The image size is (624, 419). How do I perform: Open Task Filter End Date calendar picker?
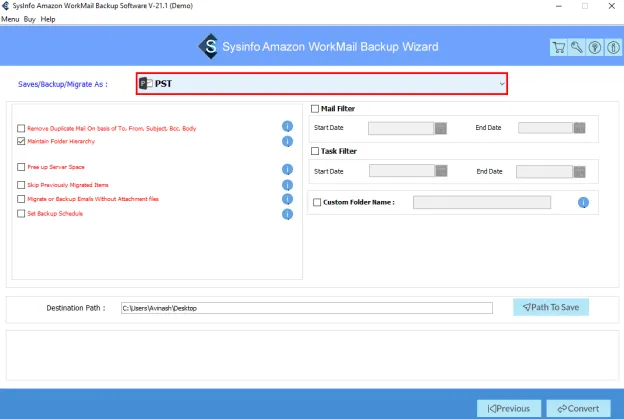[578, 171]
